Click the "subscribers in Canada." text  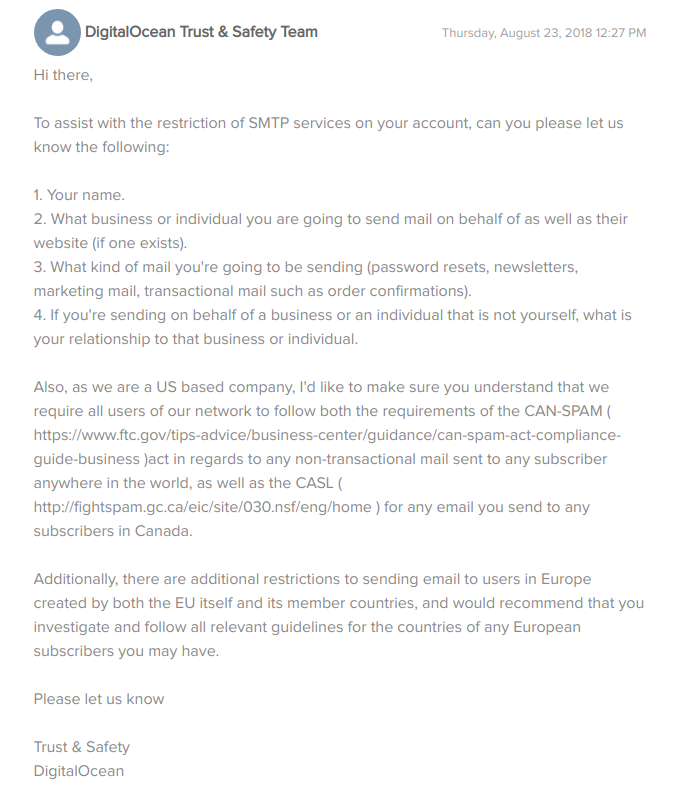click(x=112, y=531)
